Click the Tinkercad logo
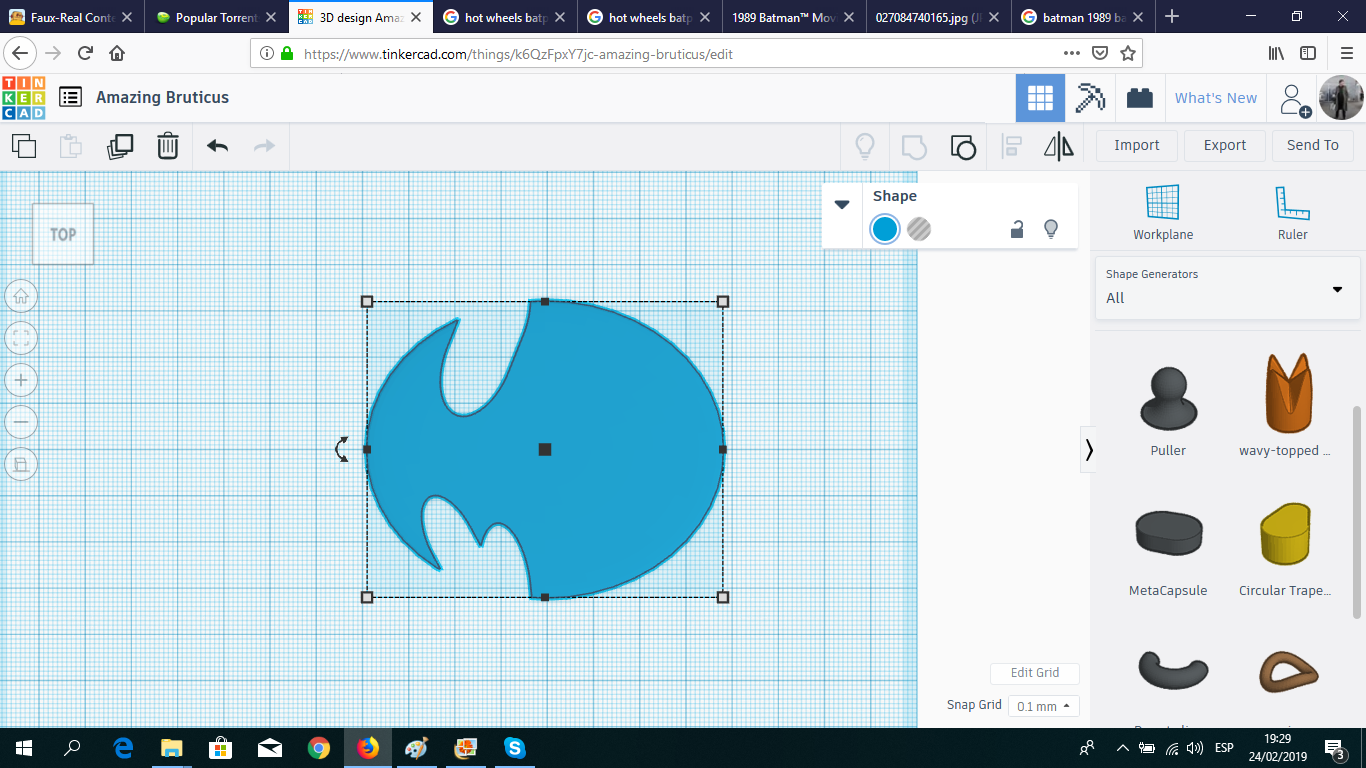The width and height of the screenshot is (1366, 768). (24, 97)
